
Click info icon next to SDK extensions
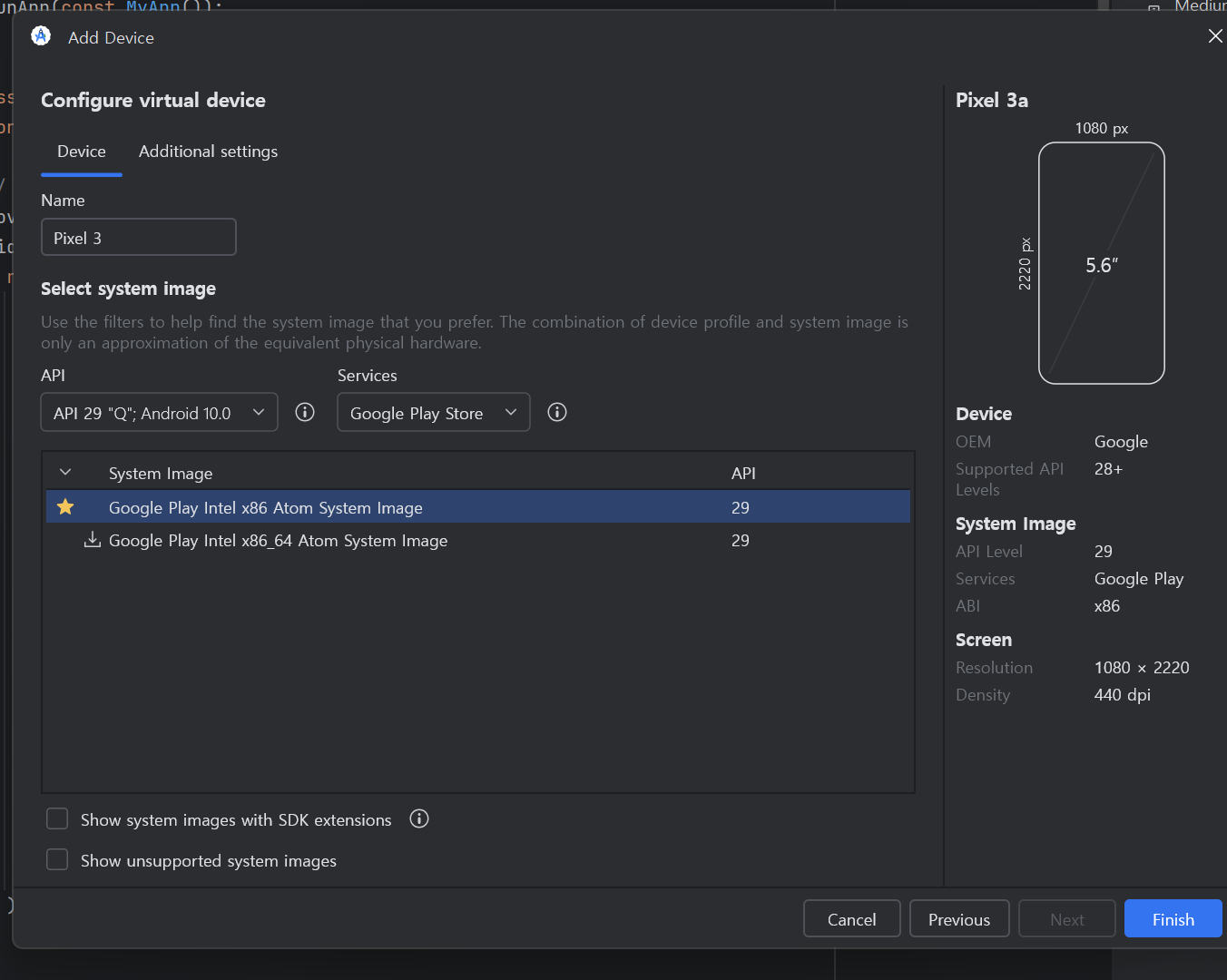pyautogui.click(x=419, y=819)
